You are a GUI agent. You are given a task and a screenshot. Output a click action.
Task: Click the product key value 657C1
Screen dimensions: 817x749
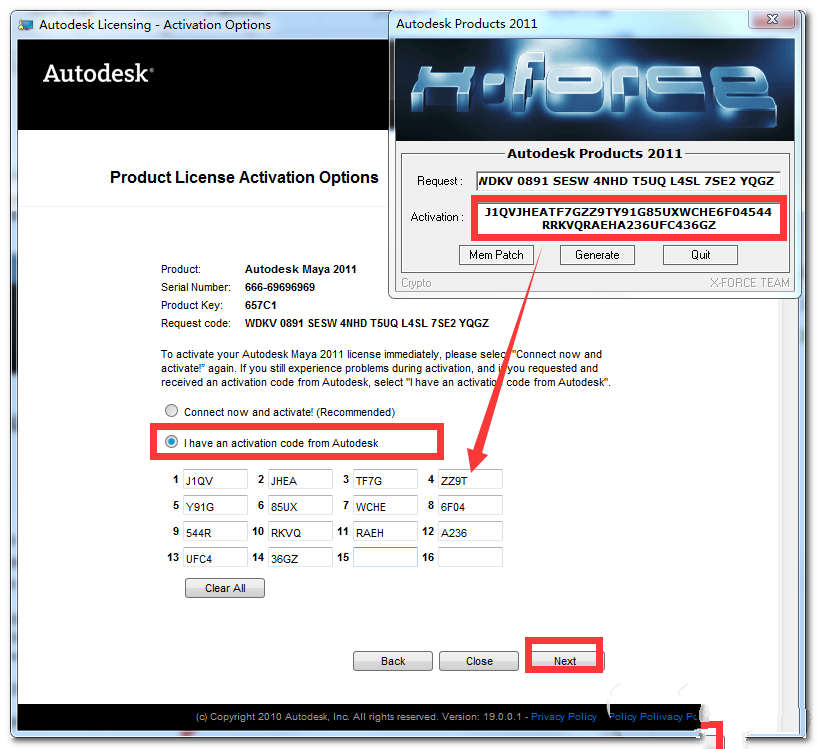261,305
